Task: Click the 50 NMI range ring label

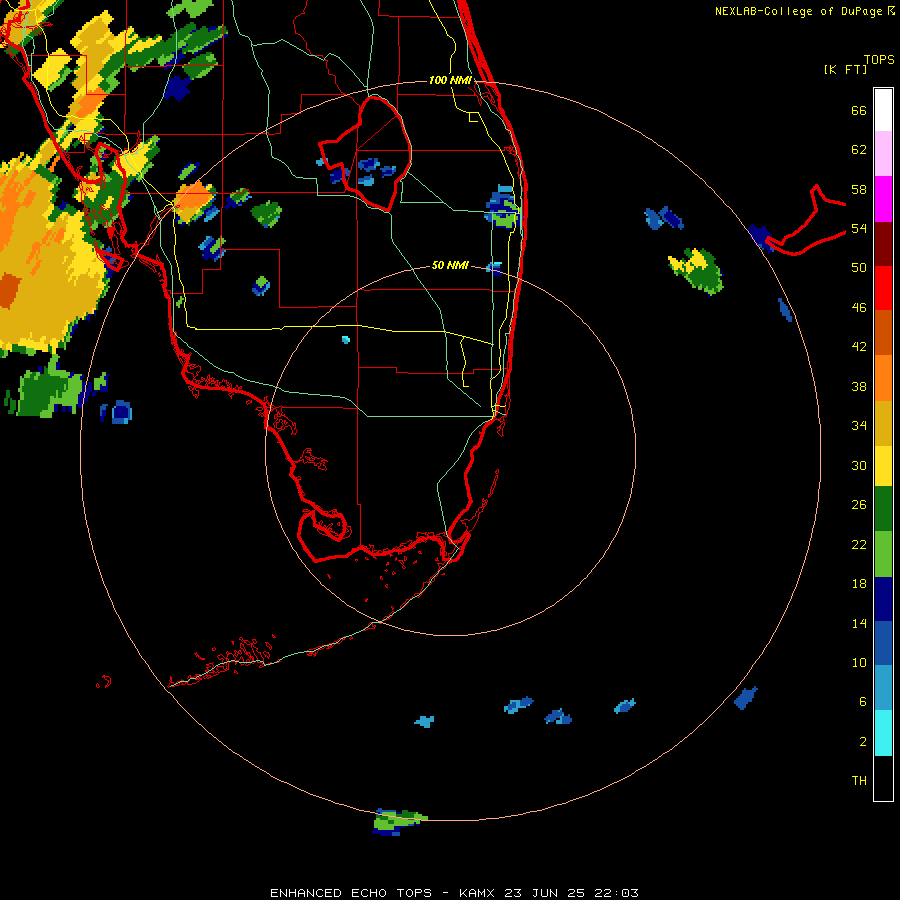Action: [x=450, y=265]
